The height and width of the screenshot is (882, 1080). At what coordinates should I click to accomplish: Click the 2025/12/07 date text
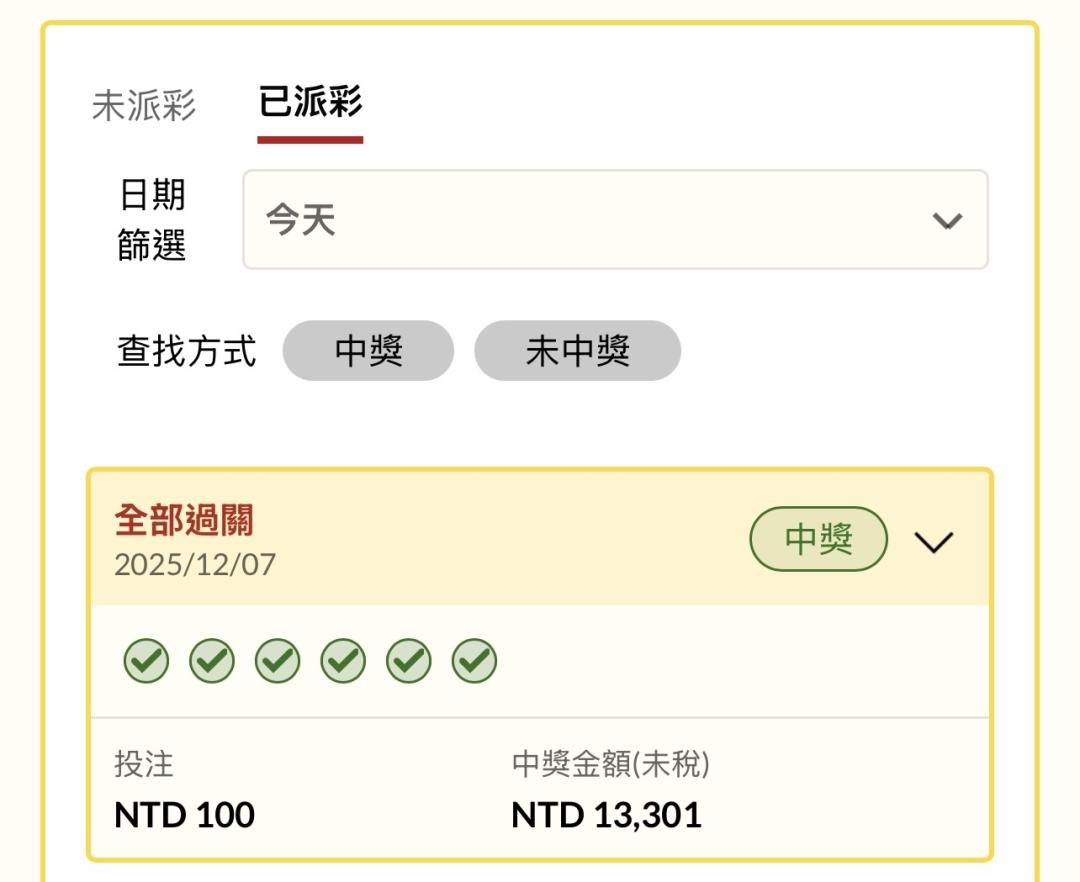click(195, 565)
